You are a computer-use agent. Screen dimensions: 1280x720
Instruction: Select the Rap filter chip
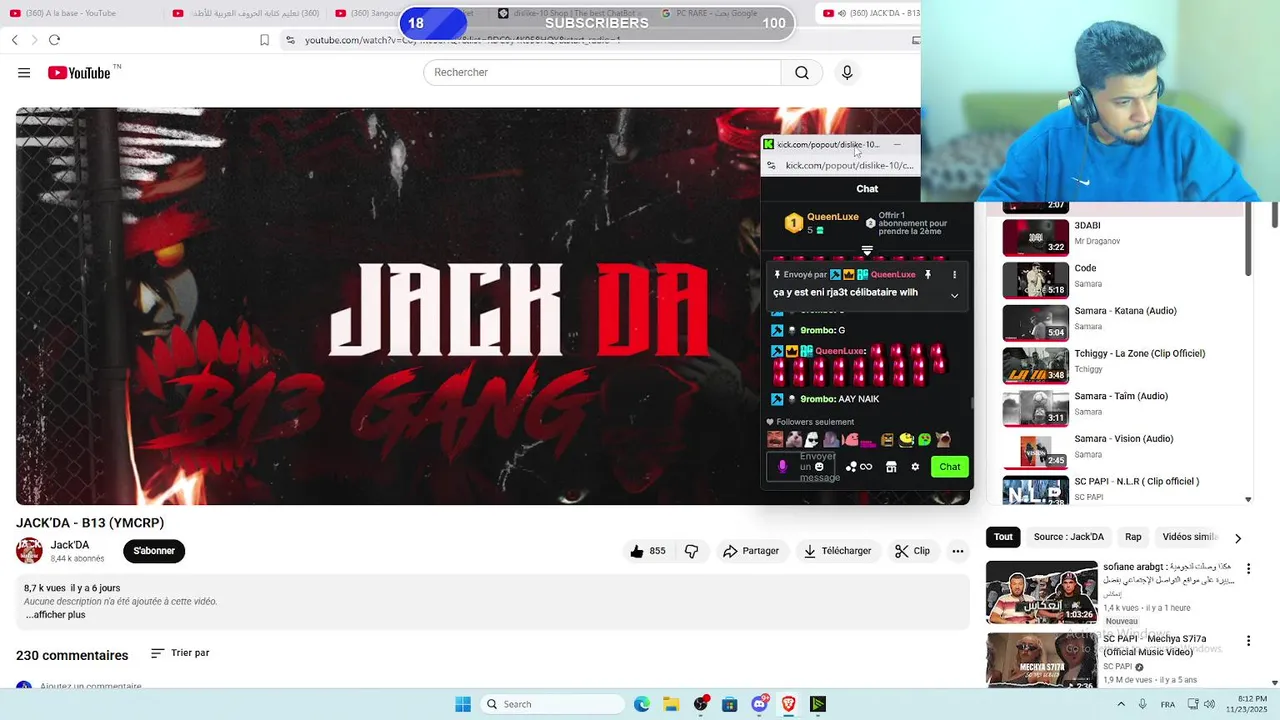point(1133,537)
